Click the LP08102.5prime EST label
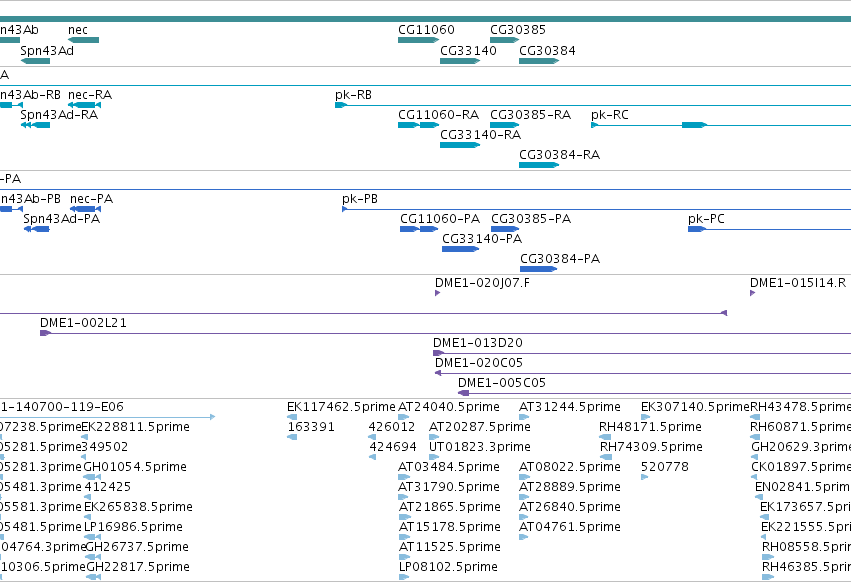The image size is (851, 582). pos(448,567)
